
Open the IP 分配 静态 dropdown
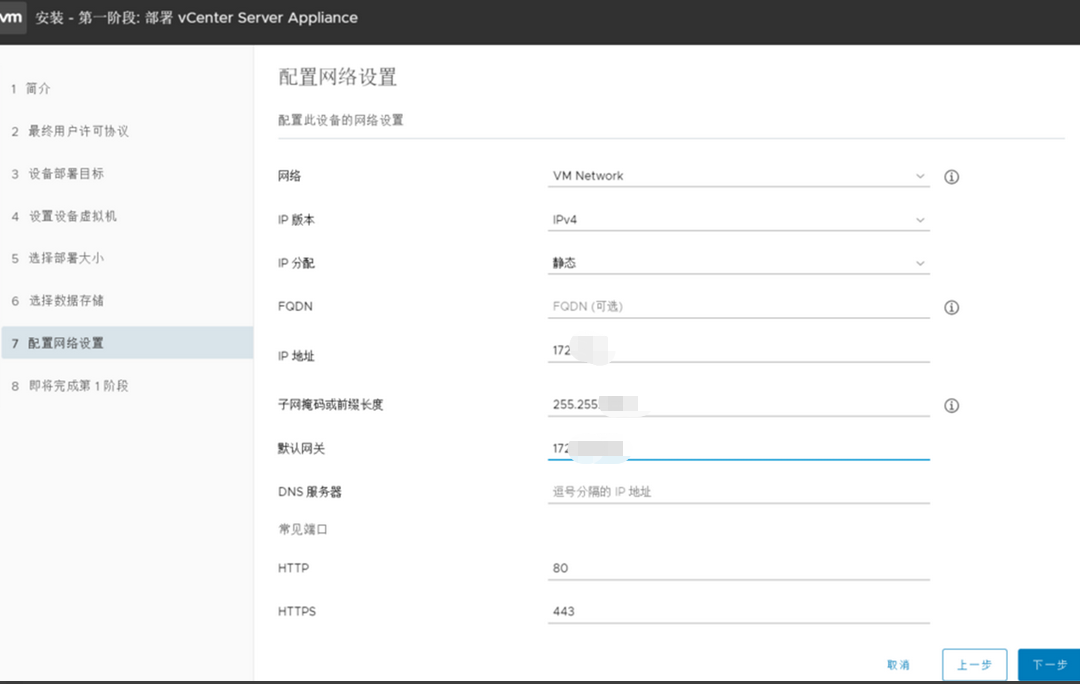(x=738, y=263)
